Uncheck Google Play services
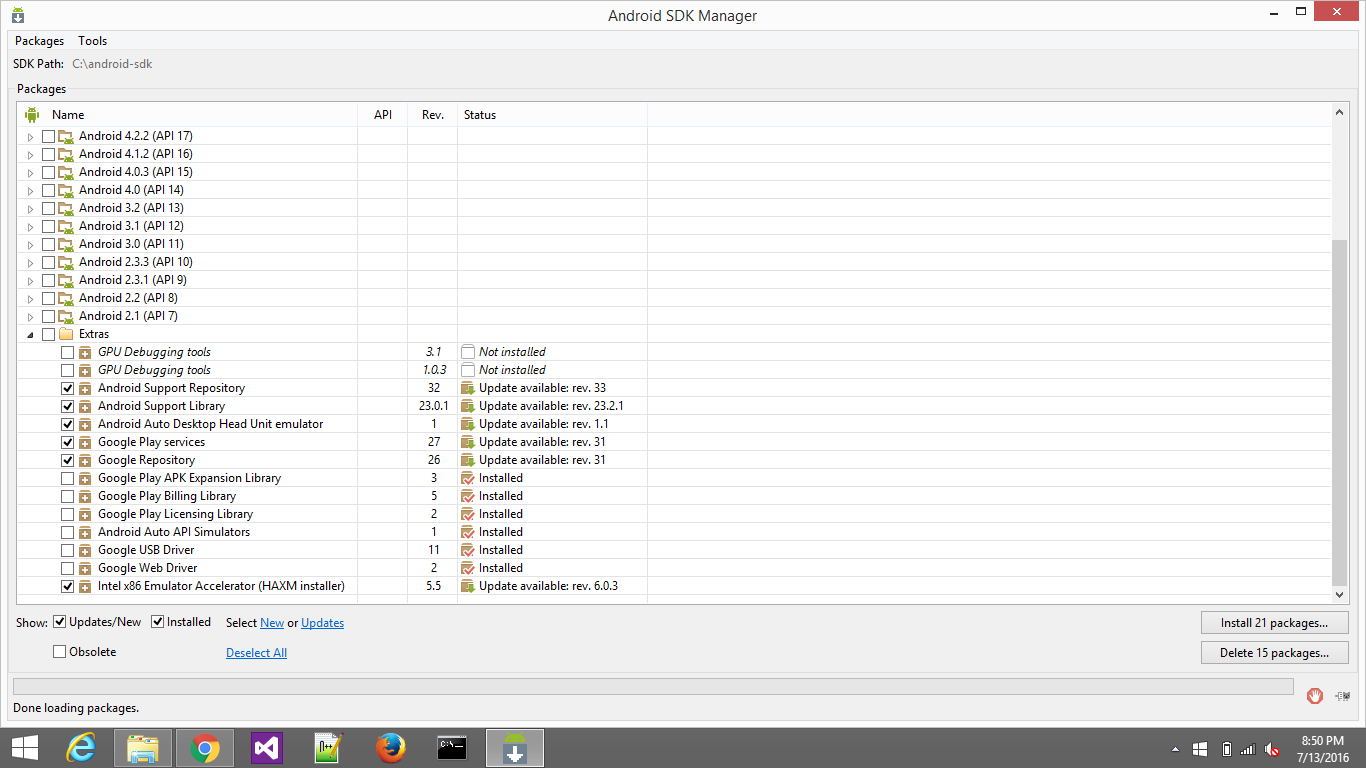 click(x=67, y=442)
